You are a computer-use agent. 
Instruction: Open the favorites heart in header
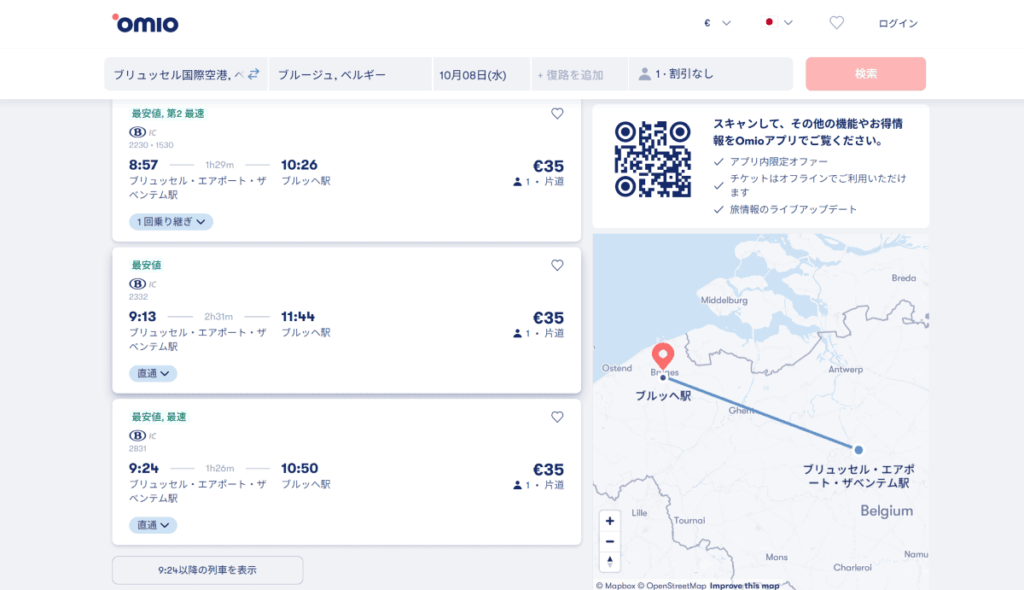[x=836, y=23]
